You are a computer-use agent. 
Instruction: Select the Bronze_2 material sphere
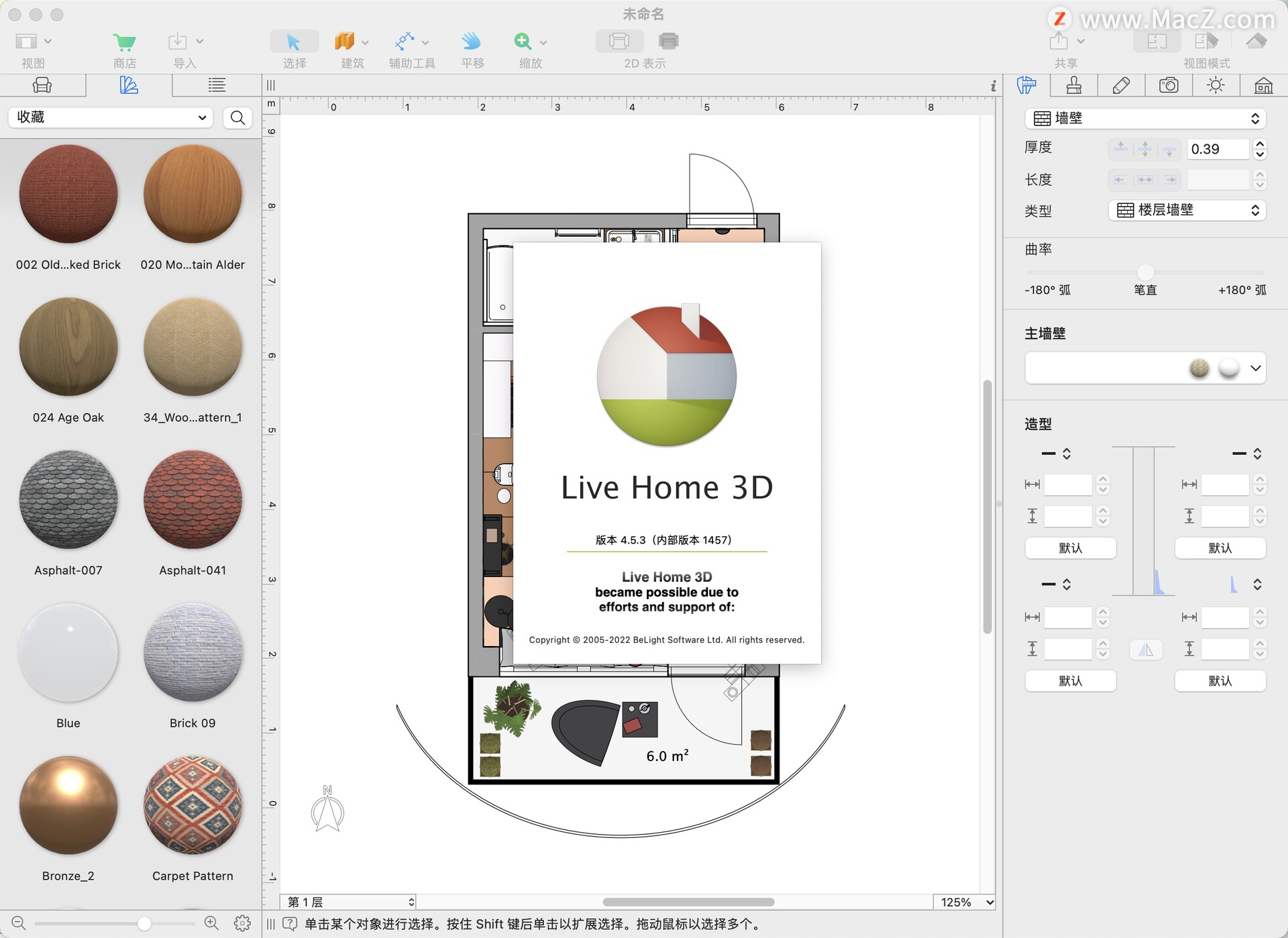tap(68, 805)
